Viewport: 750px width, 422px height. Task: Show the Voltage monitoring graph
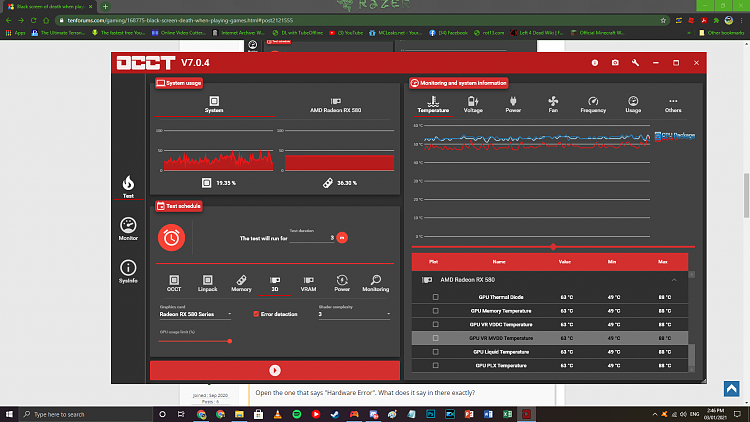point(473,104)
